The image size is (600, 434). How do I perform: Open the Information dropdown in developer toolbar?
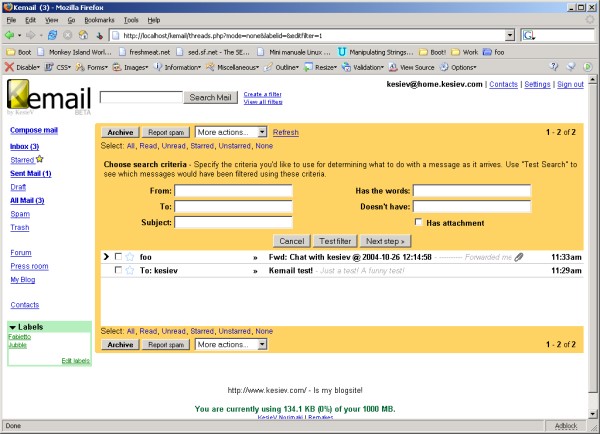[x=177, y=67]
